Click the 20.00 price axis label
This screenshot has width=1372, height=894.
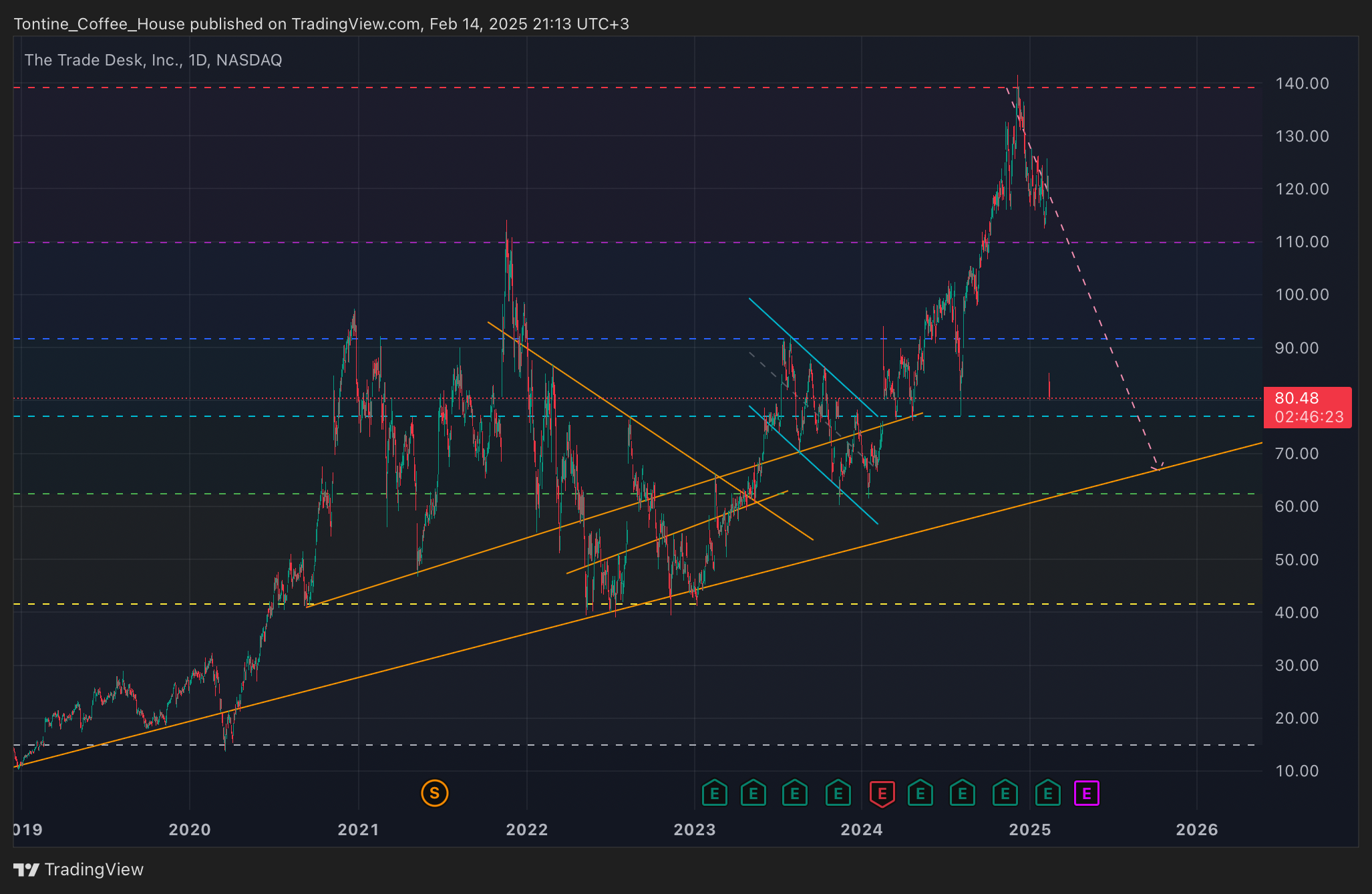tap(1297, 718)
